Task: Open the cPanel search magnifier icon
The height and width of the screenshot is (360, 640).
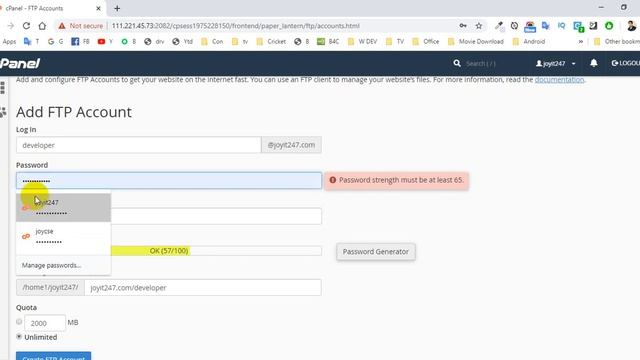Action: pos(457,63)
